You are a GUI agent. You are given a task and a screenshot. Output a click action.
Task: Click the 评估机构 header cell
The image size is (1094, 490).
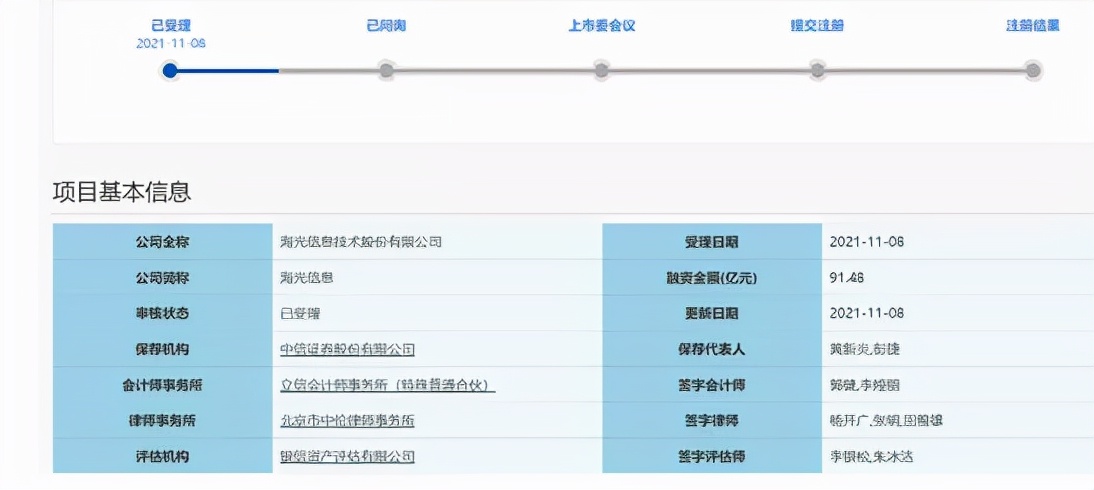click(163, 456)
